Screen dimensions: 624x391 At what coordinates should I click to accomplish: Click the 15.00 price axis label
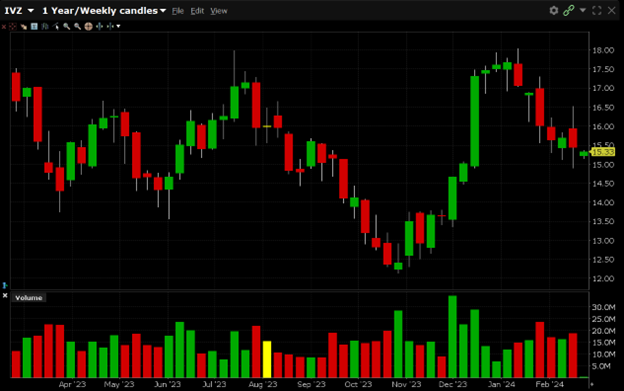[x=603, y=164]
